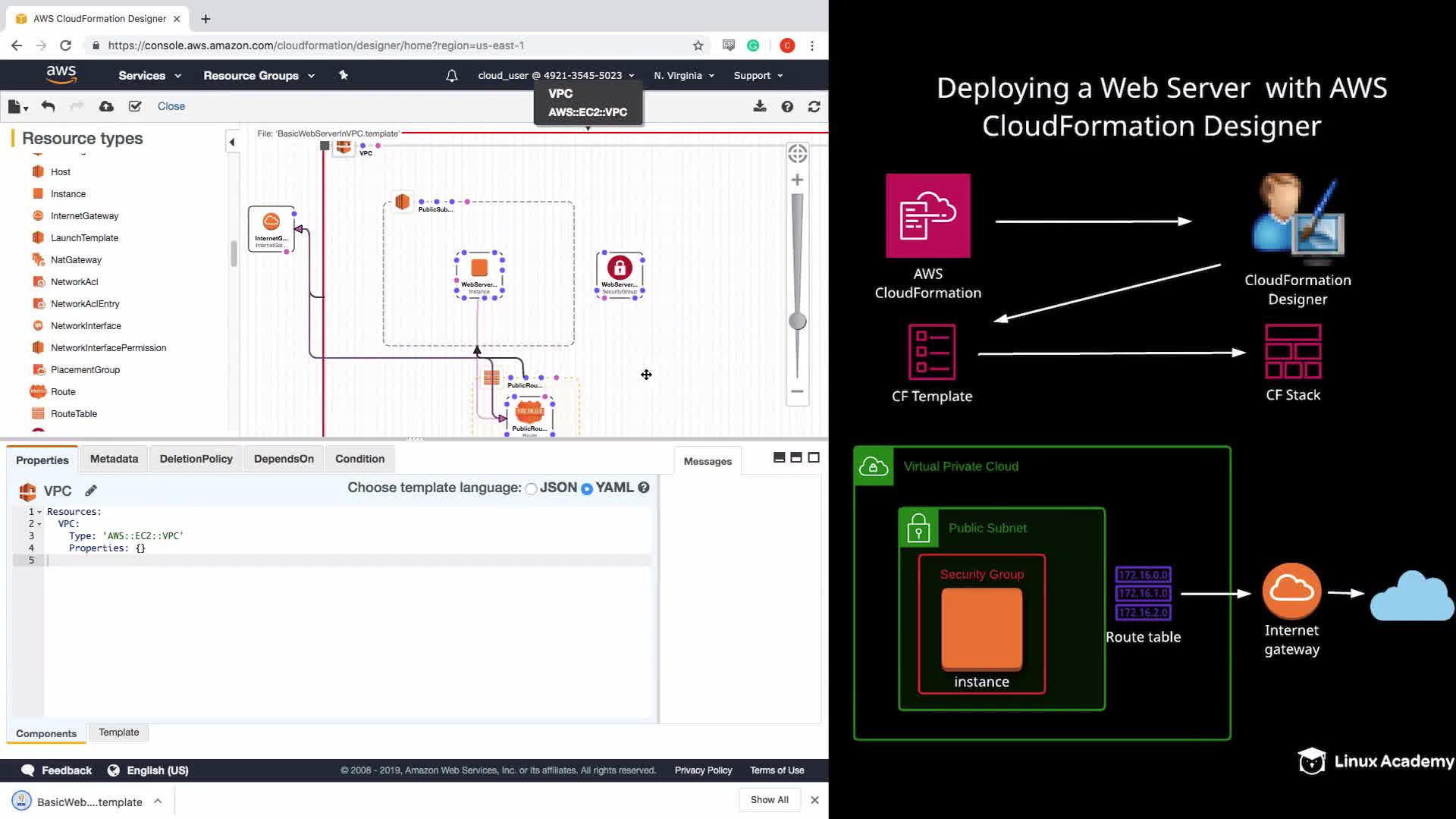The width and height of the screenshot is (1456, 819).
Task: Click the canvas zoom slider handle
Action: (x=797, y=322)
